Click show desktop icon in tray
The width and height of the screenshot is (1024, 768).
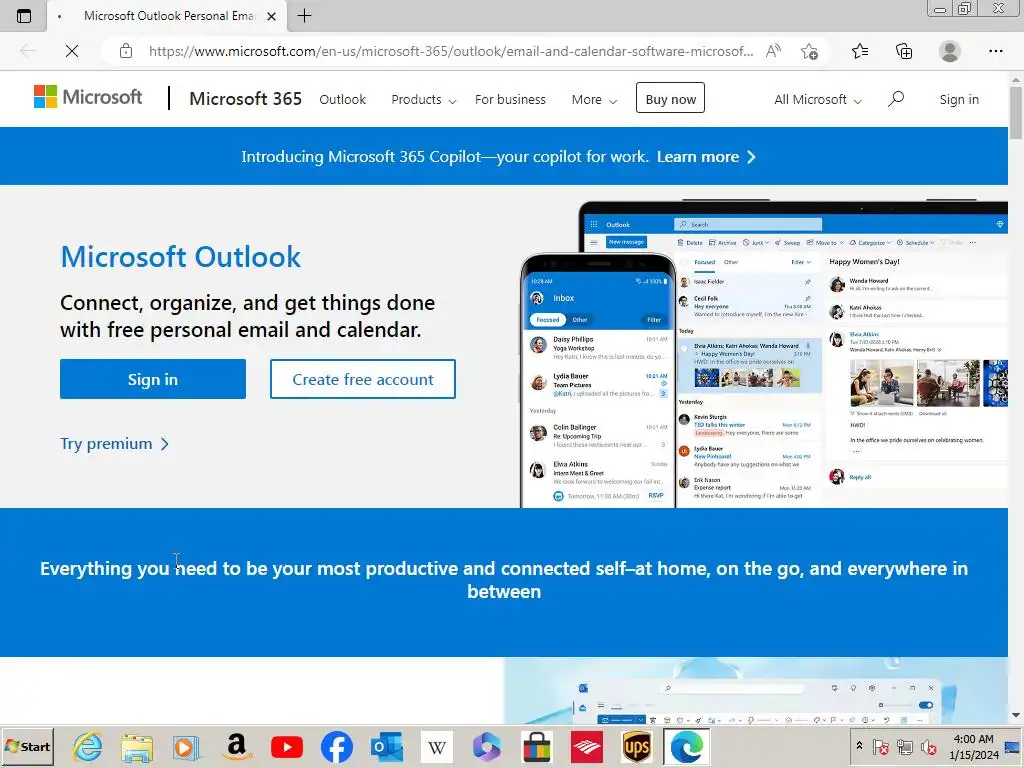[1013, 747]
